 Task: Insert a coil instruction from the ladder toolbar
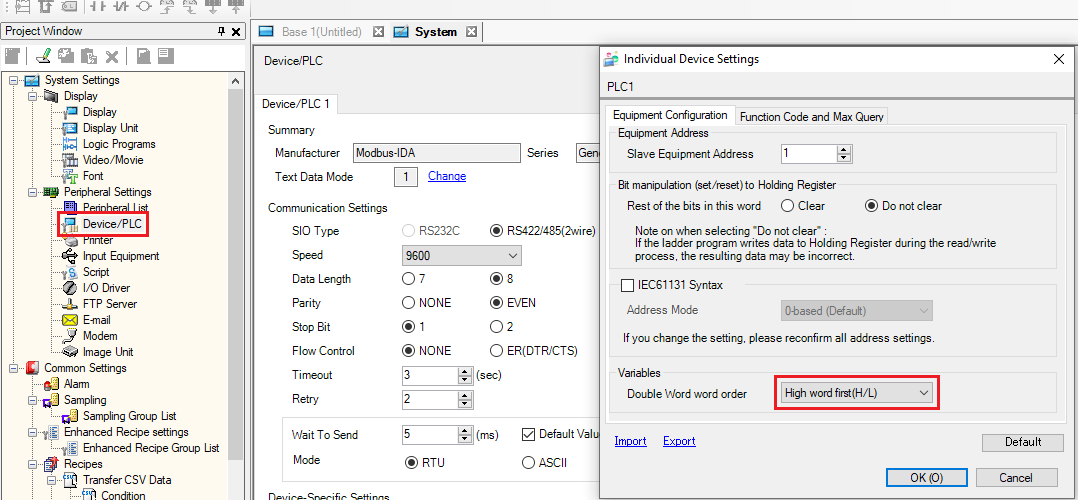[x=144, y=7]
